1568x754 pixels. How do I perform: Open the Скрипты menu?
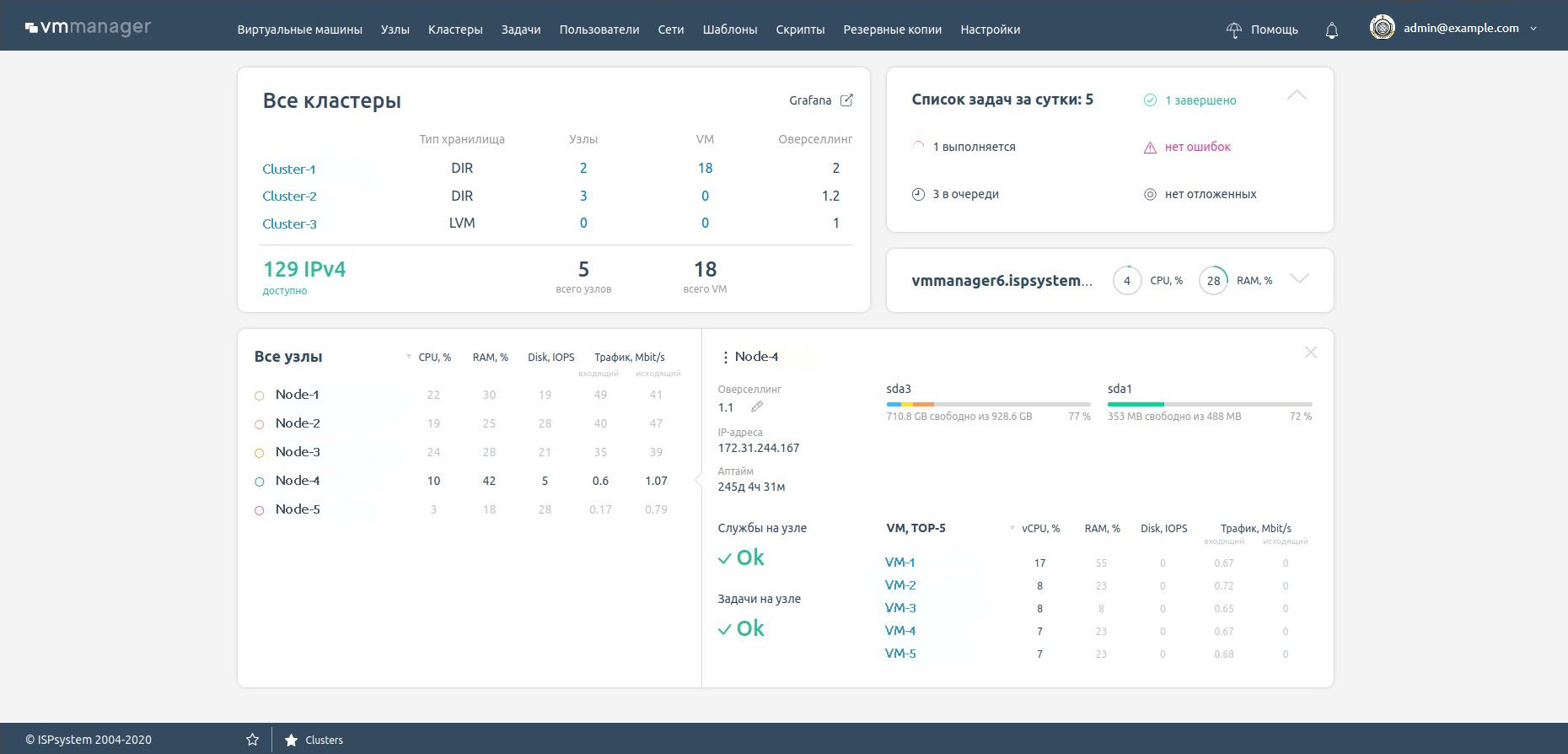click(800, 30)
